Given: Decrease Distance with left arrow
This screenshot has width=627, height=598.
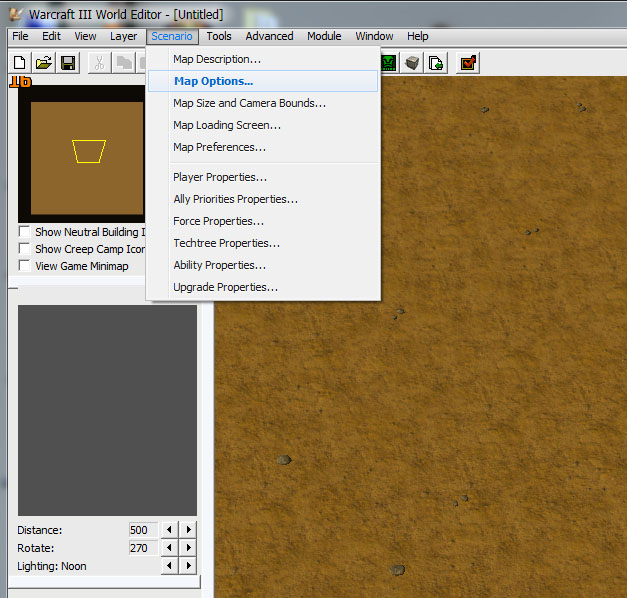Looking at the screenshot, I should click(x=169, y=530).
